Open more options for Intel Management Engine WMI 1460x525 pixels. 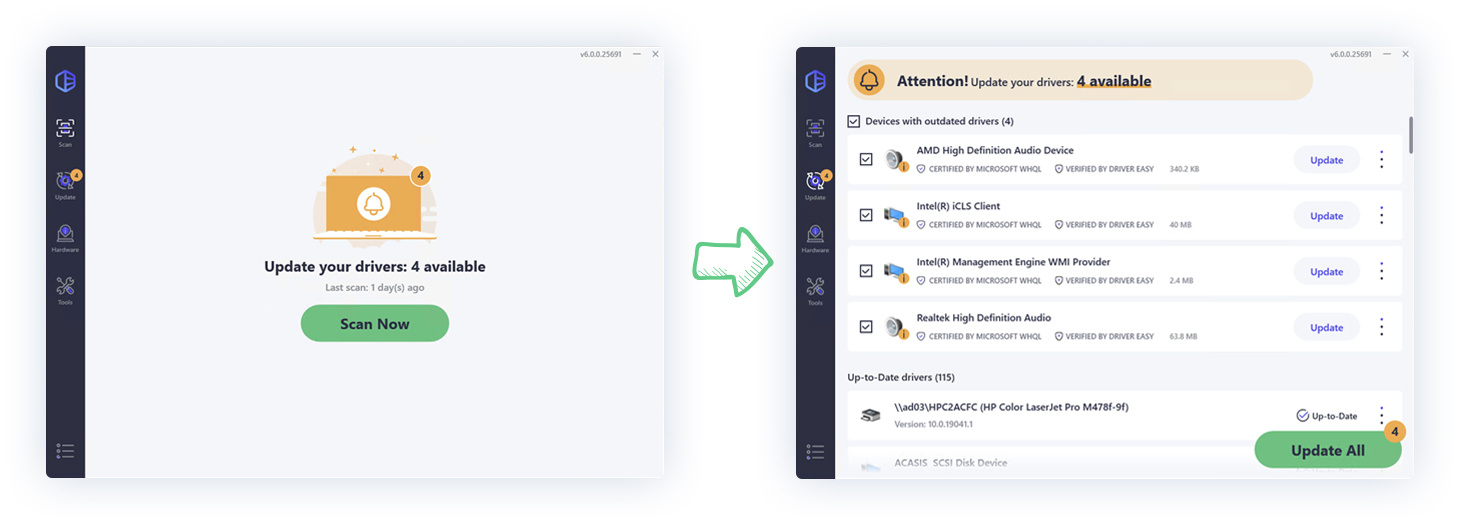[x=1382, y=271]
